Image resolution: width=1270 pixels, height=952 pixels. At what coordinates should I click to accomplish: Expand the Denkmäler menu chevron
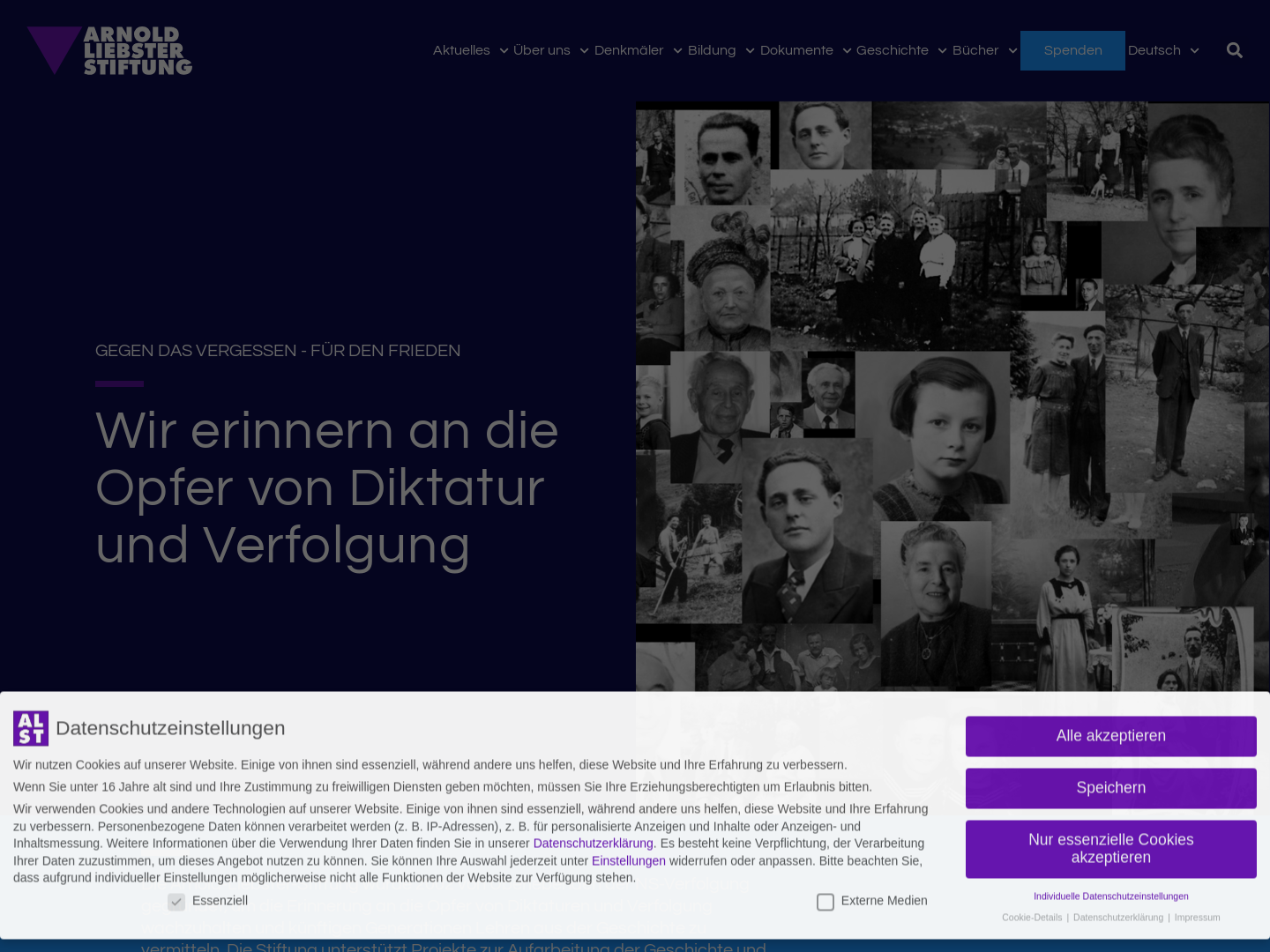pyautogui.click(x=677, y=51)
